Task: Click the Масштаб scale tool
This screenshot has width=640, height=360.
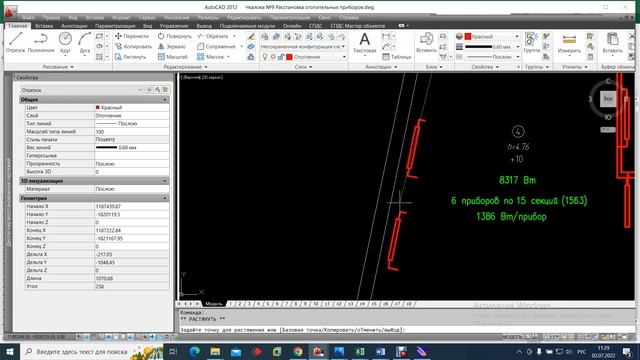Action: point(173,57)
